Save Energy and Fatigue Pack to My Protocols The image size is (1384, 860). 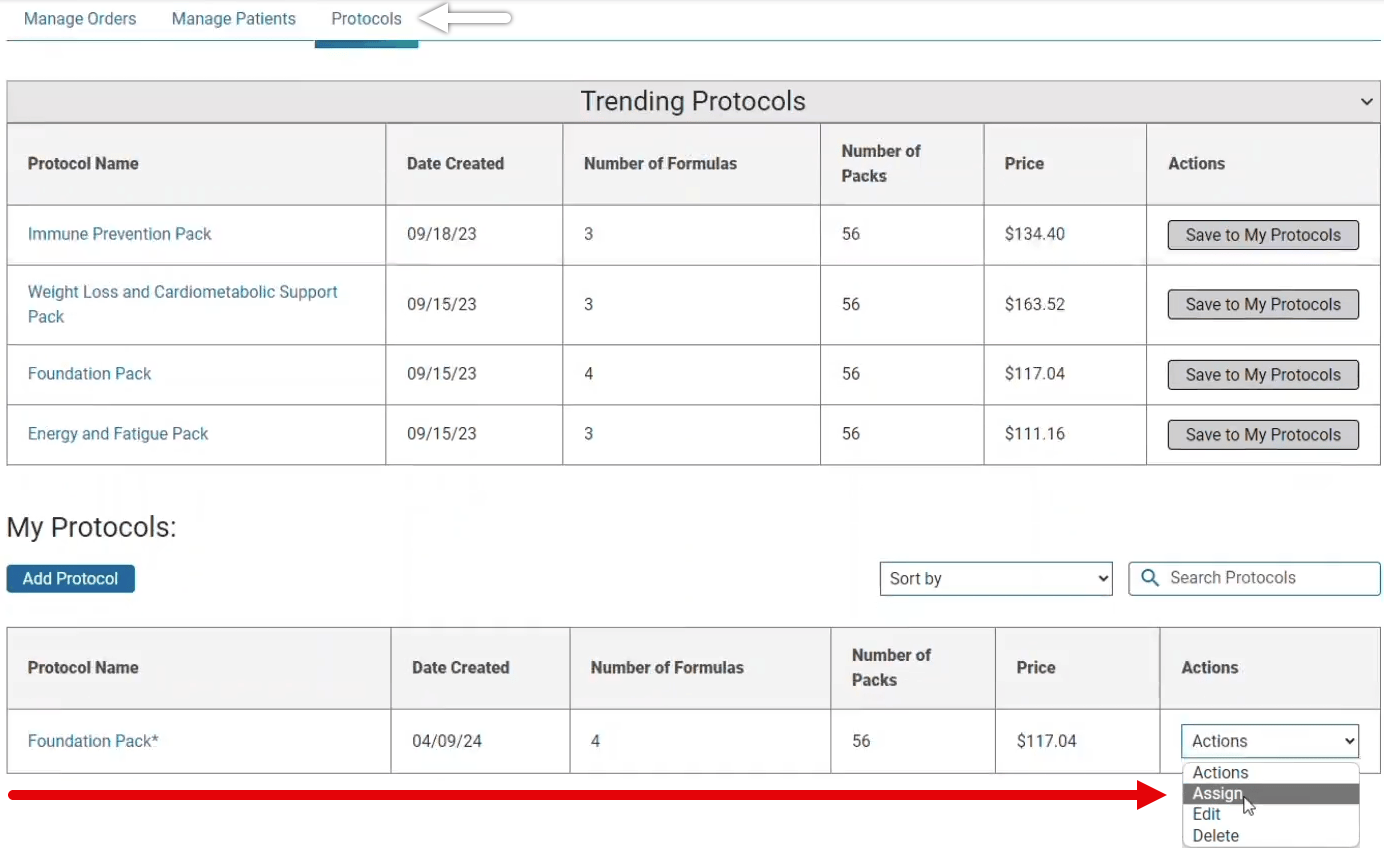pos(1263,434)
